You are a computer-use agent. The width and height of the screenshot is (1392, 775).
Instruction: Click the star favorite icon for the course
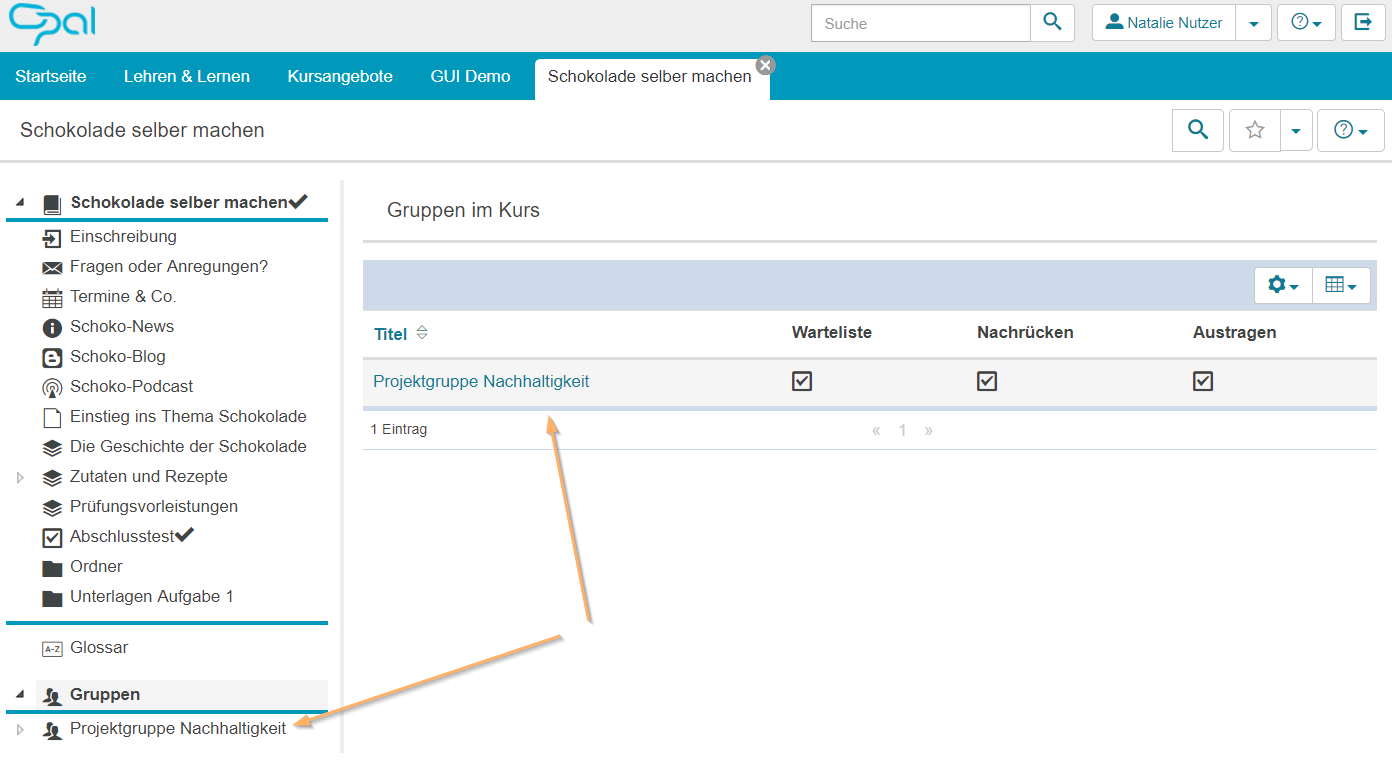point(1255,130)
